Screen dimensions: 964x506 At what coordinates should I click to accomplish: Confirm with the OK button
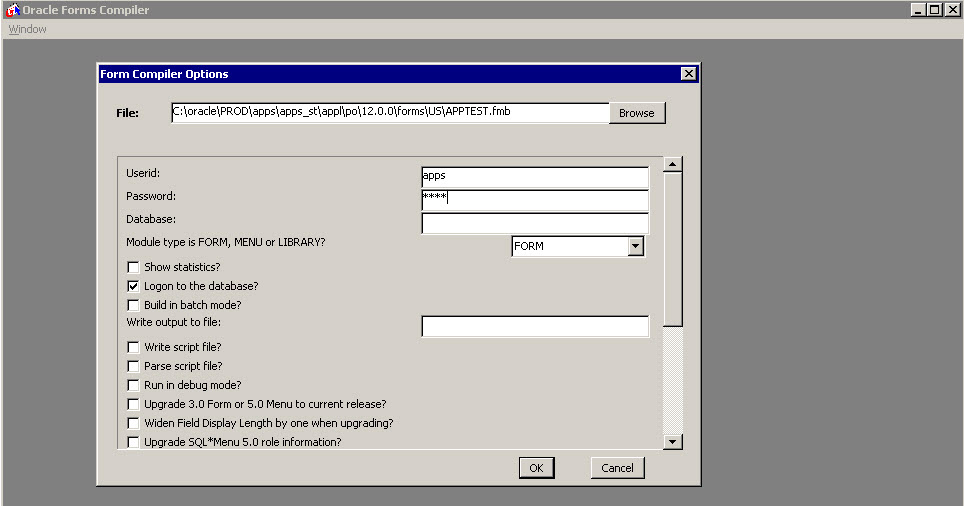[536, 468]
